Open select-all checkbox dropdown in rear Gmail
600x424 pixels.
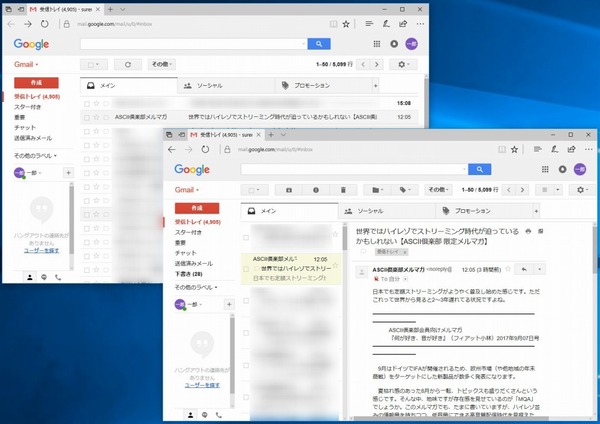94,65
